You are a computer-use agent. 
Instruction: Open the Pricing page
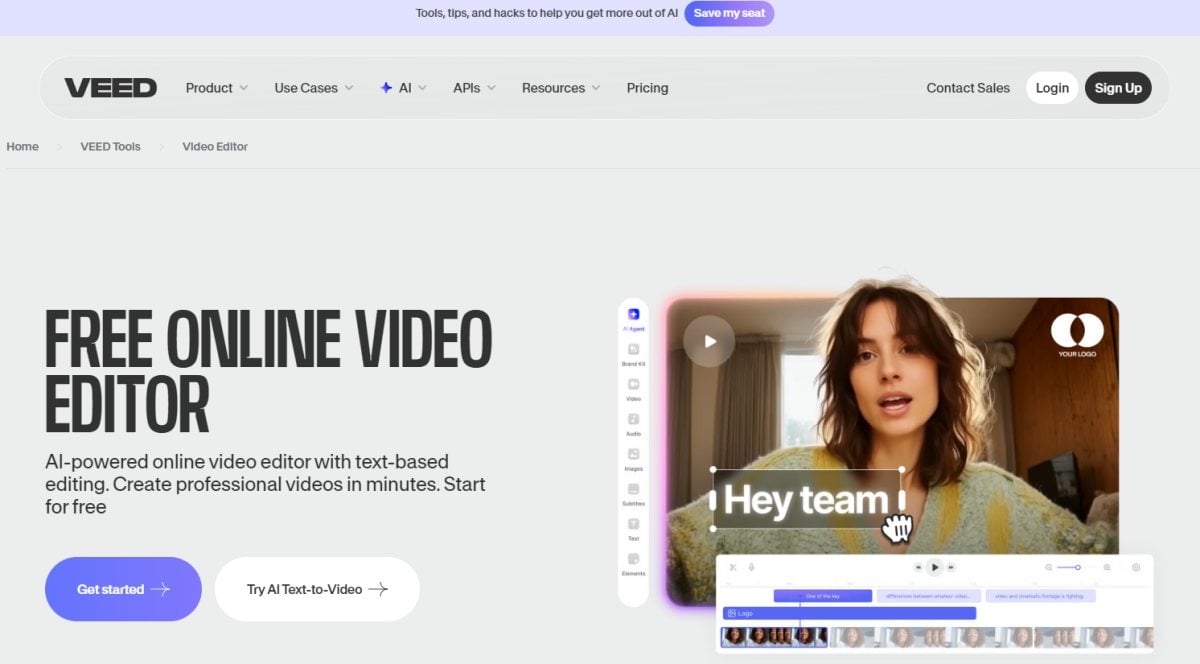click(x=647, y=88)
